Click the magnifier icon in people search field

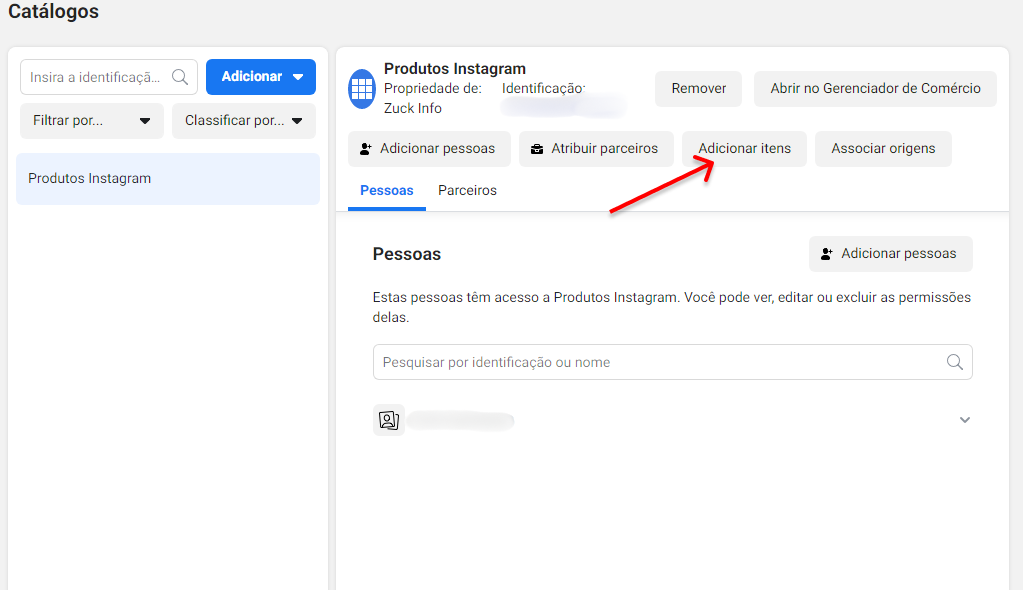(954, 362)
